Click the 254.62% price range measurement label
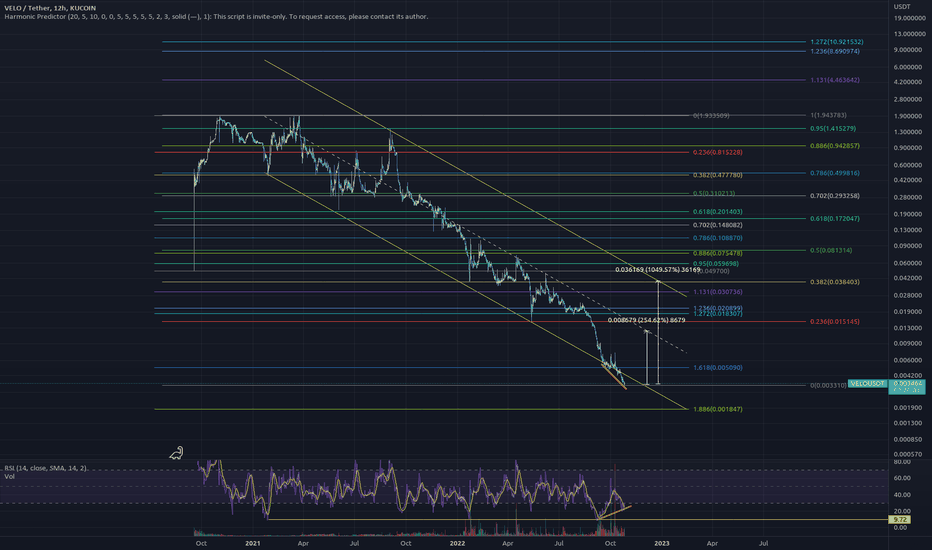This screenshot has width=932, height=550. [646, 320]
